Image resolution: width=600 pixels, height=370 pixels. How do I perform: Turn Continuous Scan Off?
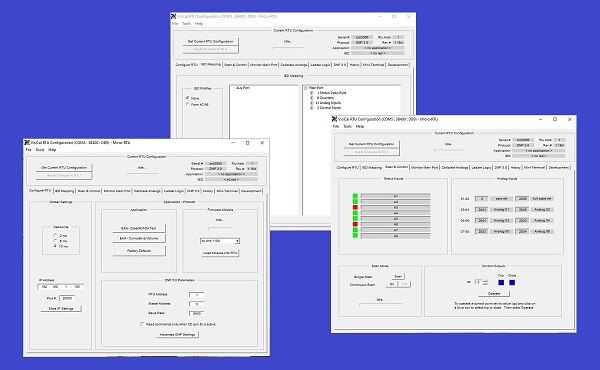[404, 284]
